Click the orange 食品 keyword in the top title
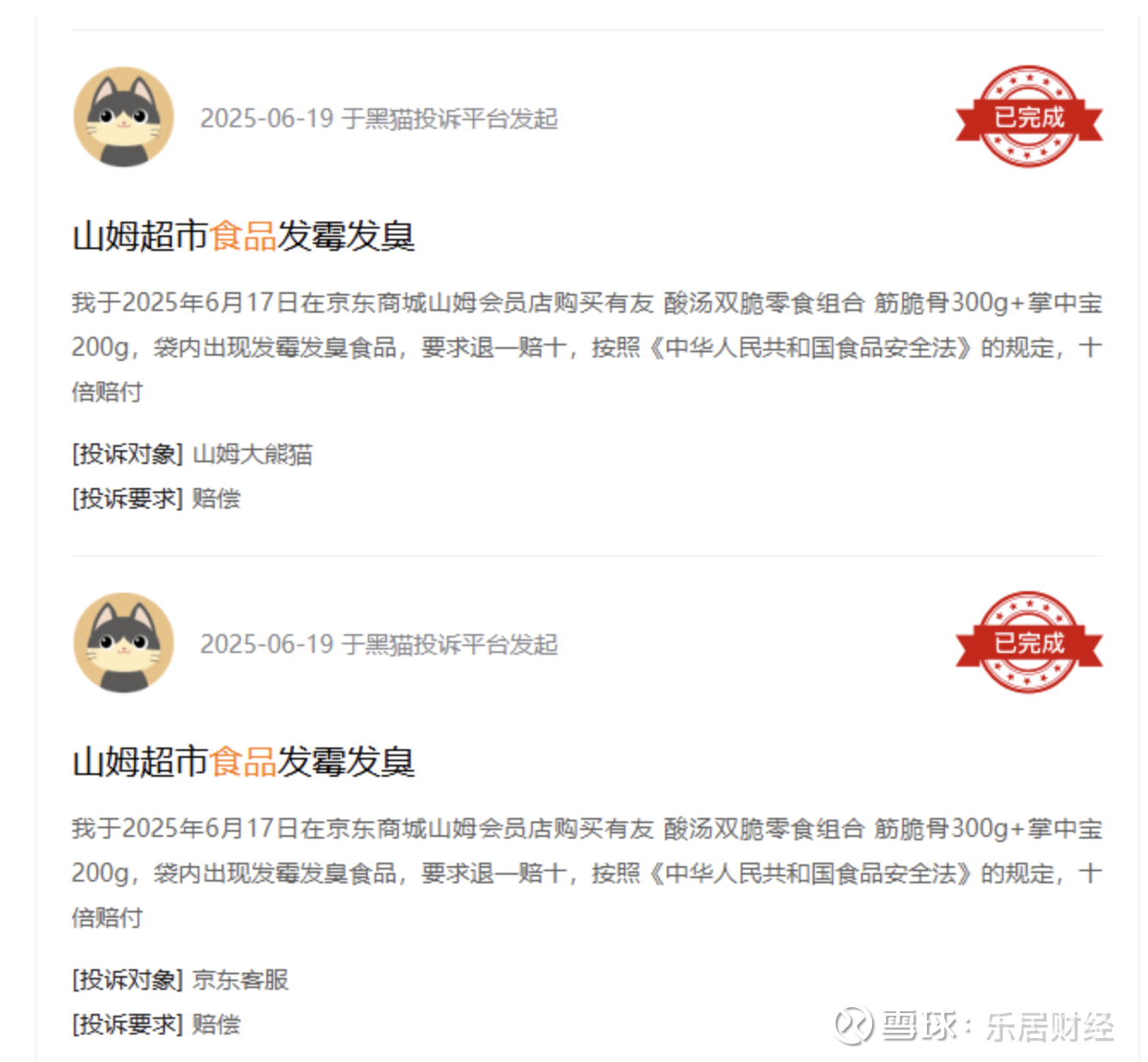 [243, 235]
